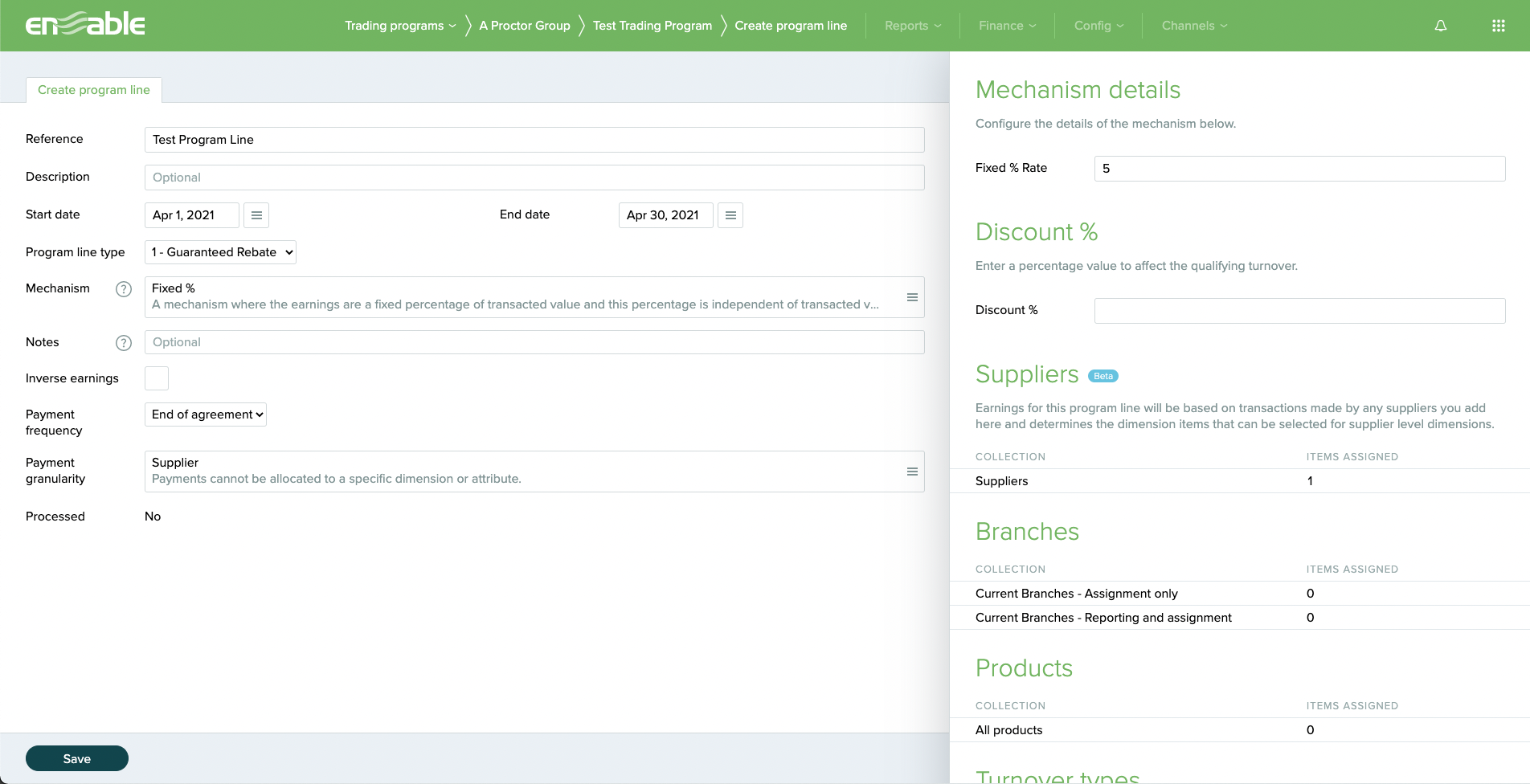Expand the Finance menu
The height and width of the screenshot is (784, 1530).
click(1008, 26)
